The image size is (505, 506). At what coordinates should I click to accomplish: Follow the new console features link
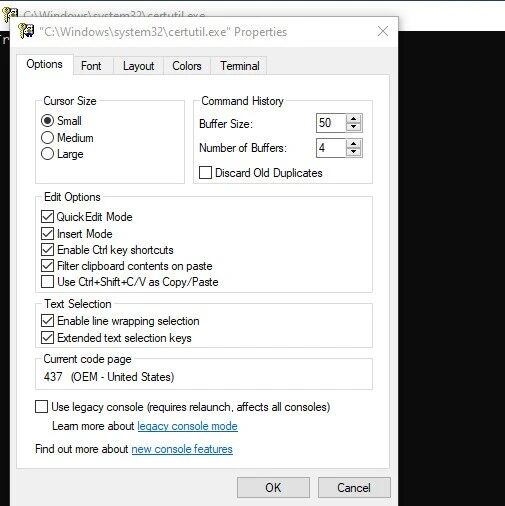pyautogui.click(x=182, y=449)
